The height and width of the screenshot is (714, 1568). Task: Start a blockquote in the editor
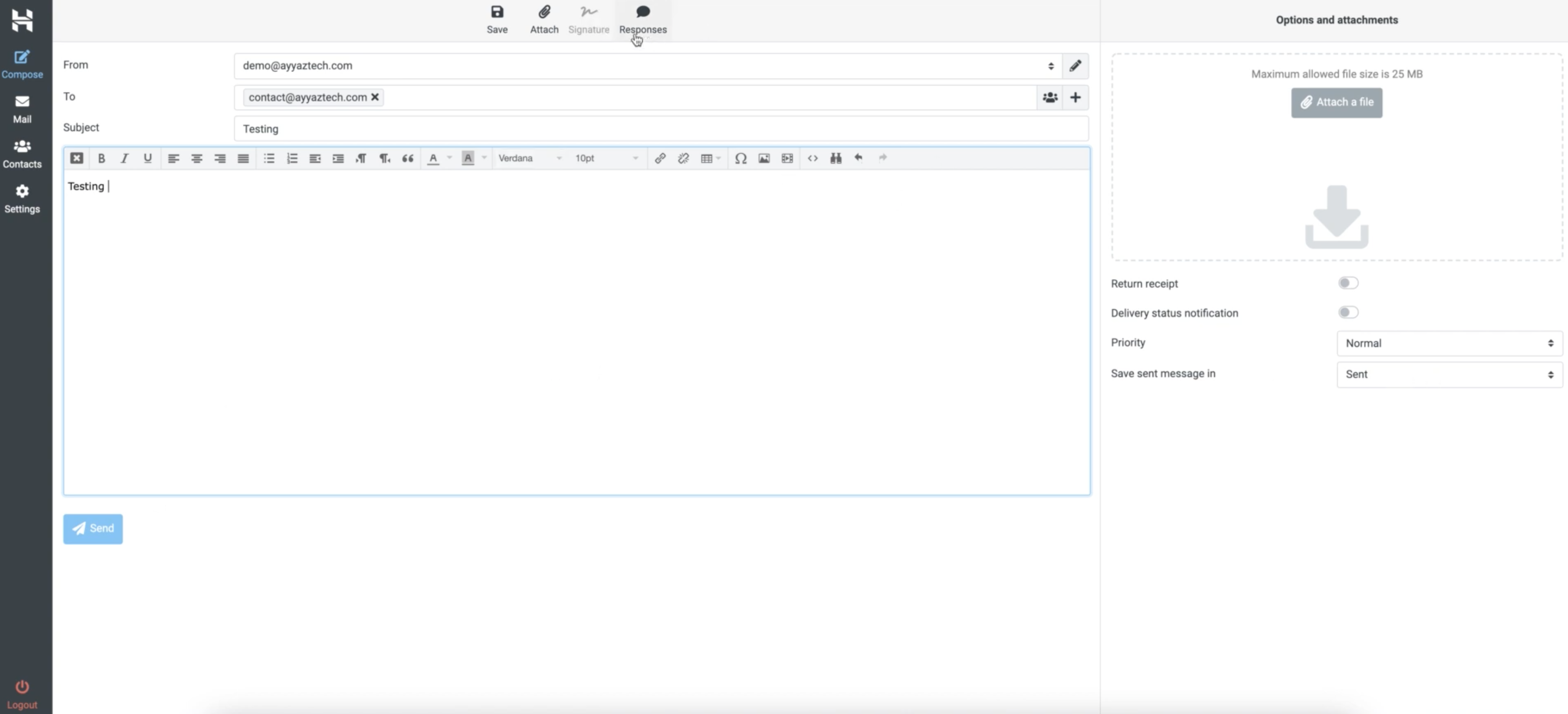pos(407,158)
